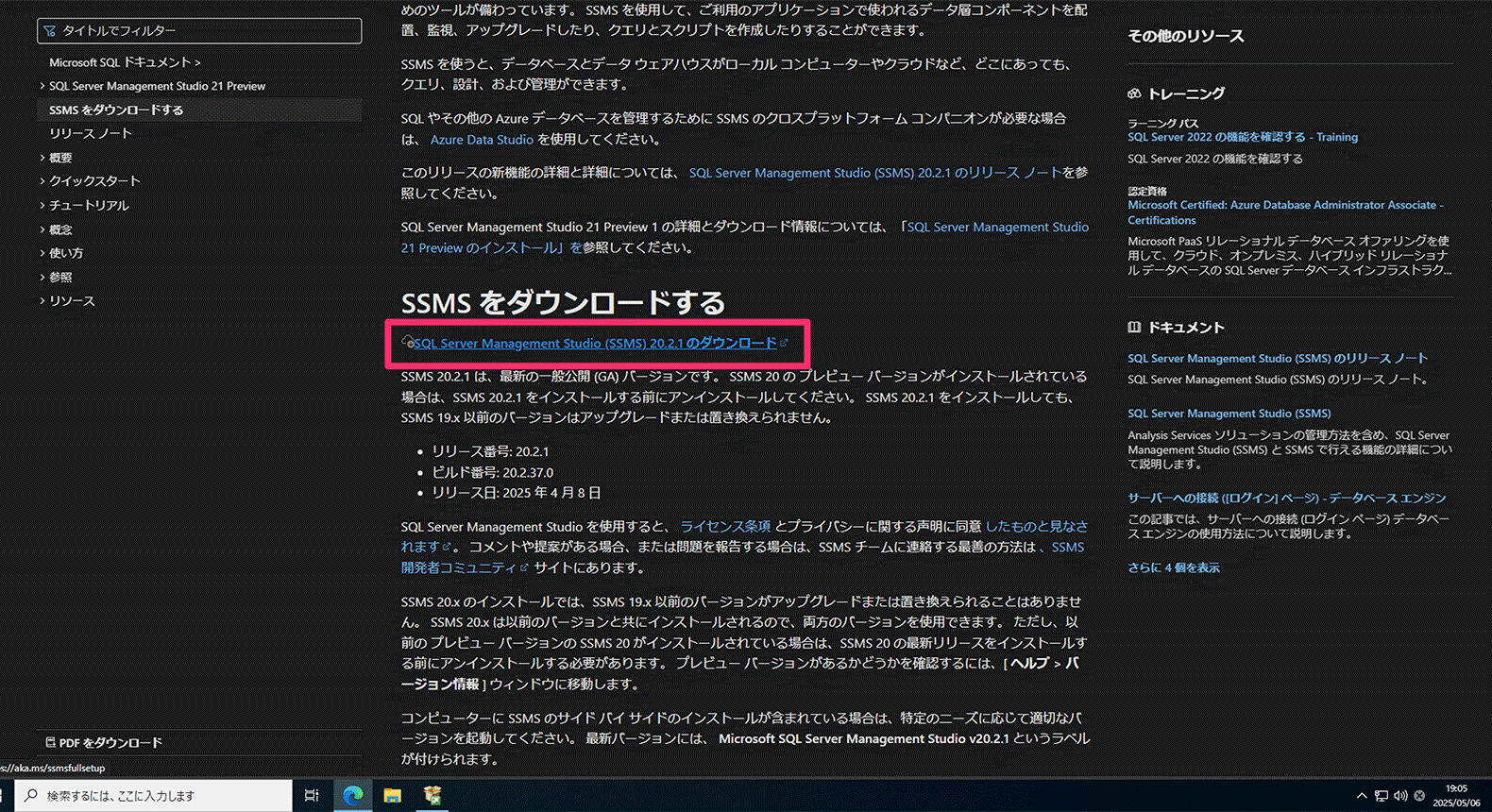Open the SSMS 開発者コミュニティ link

coord(458,567)
